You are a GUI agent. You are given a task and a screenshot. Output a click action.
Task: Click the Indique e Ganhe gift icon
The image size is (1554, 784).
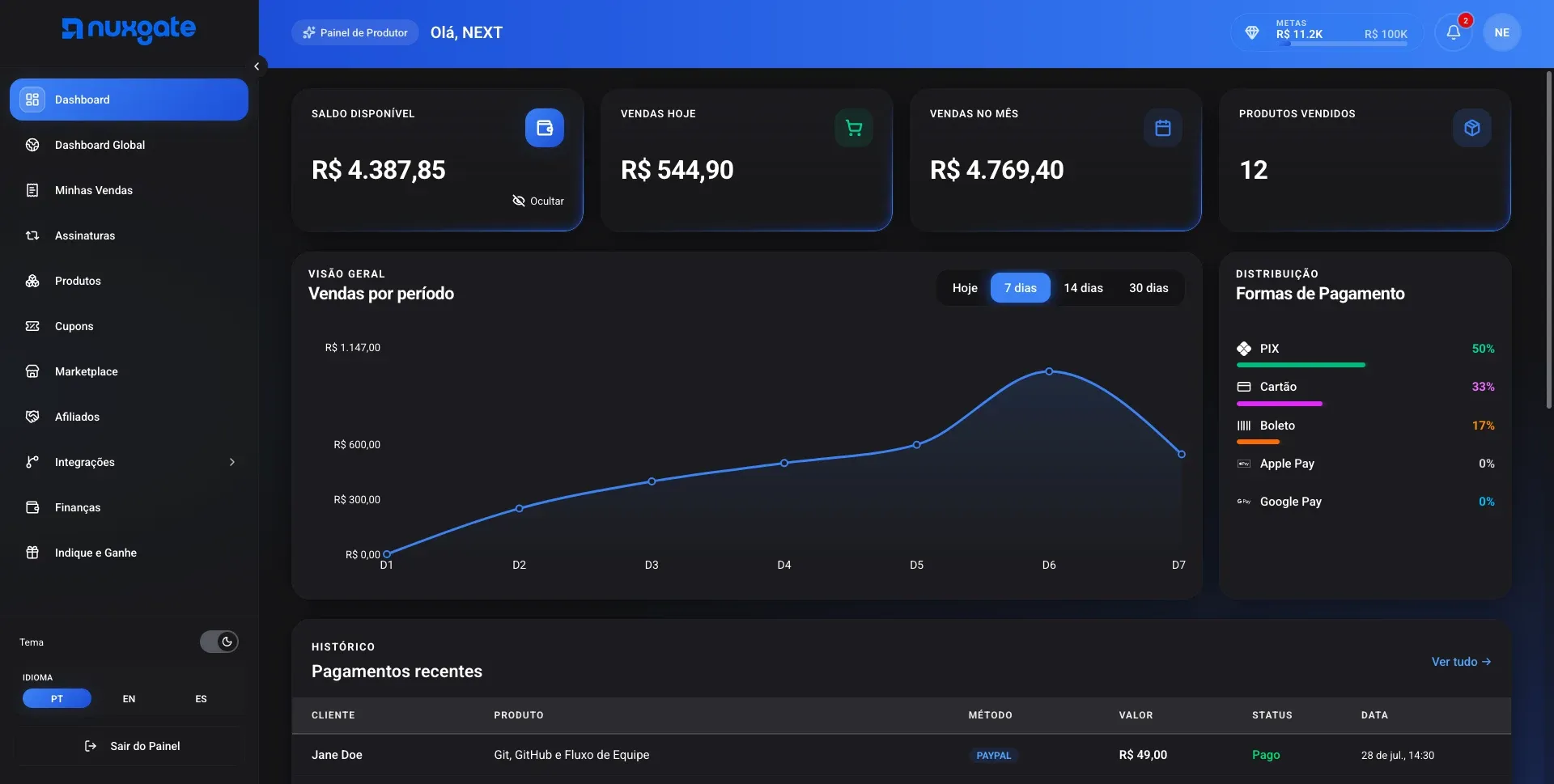click(x=32, y=553)
